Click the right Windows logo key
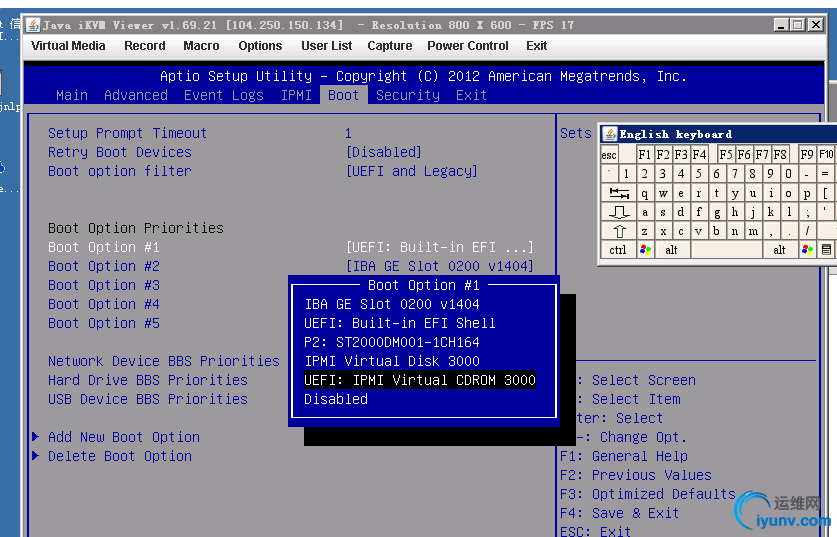Screen dimensions: 837x537 (x=807, y=250)
